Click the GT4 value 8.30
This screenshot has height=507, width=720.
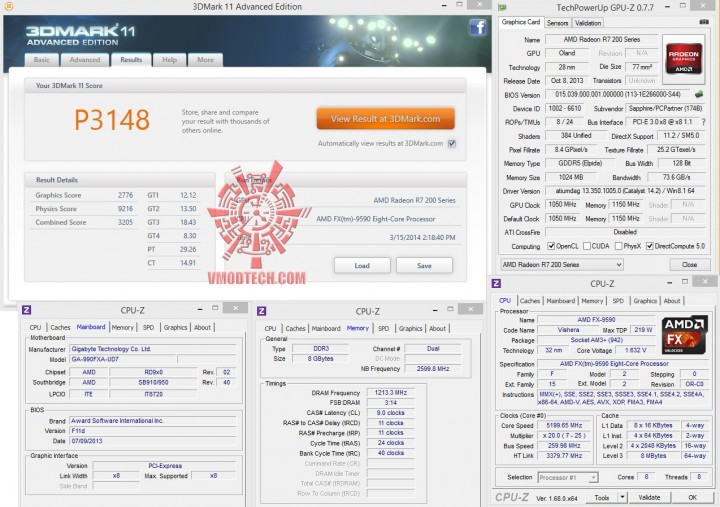(x=190, y=236)
